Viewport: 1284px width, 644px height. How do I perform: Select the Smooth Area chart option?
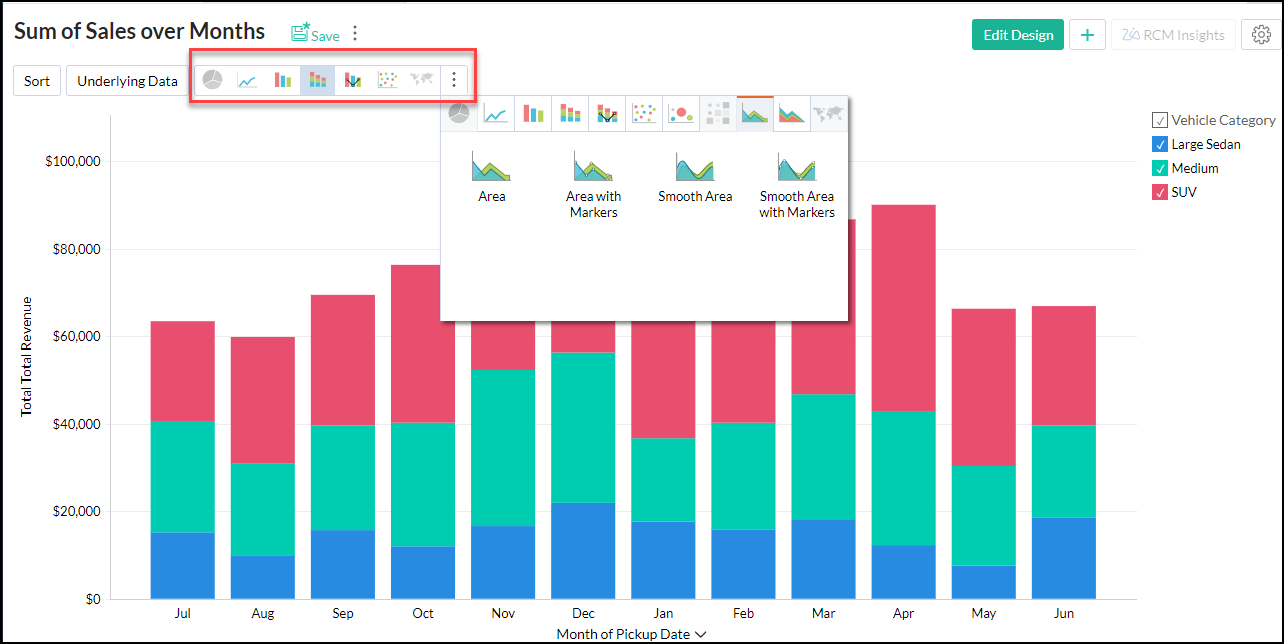click(x=694, y=178)
